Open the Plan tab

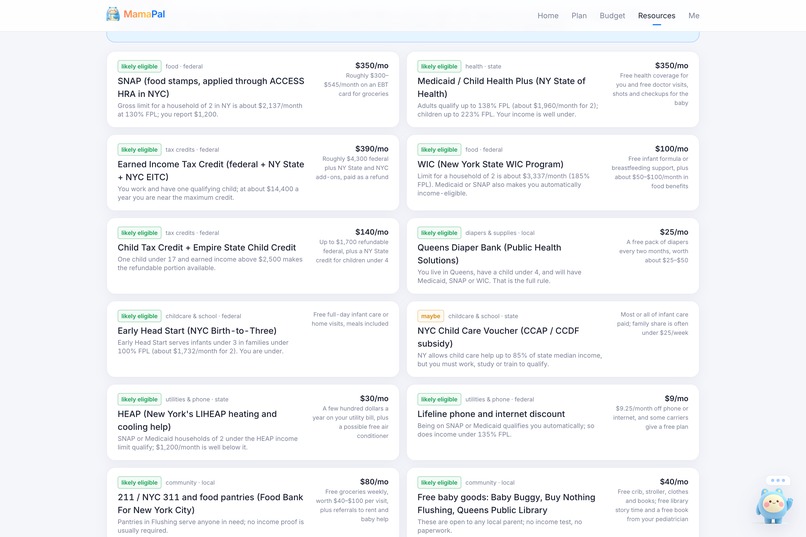pyautogui.click(x=579, y=15)
